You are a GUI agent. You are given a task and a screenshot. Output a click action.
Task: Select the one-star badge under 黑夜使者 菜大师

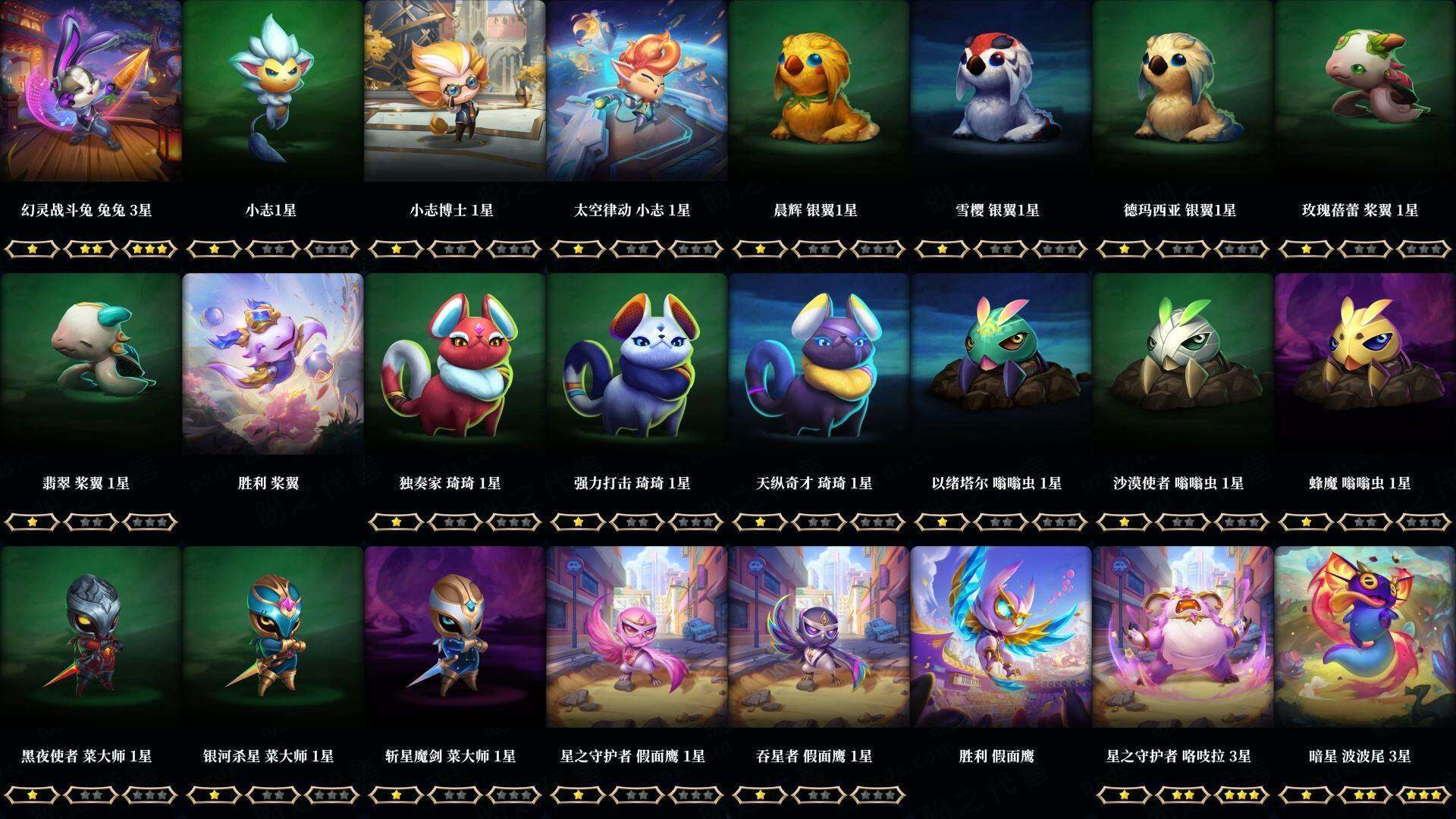point(32,795)
